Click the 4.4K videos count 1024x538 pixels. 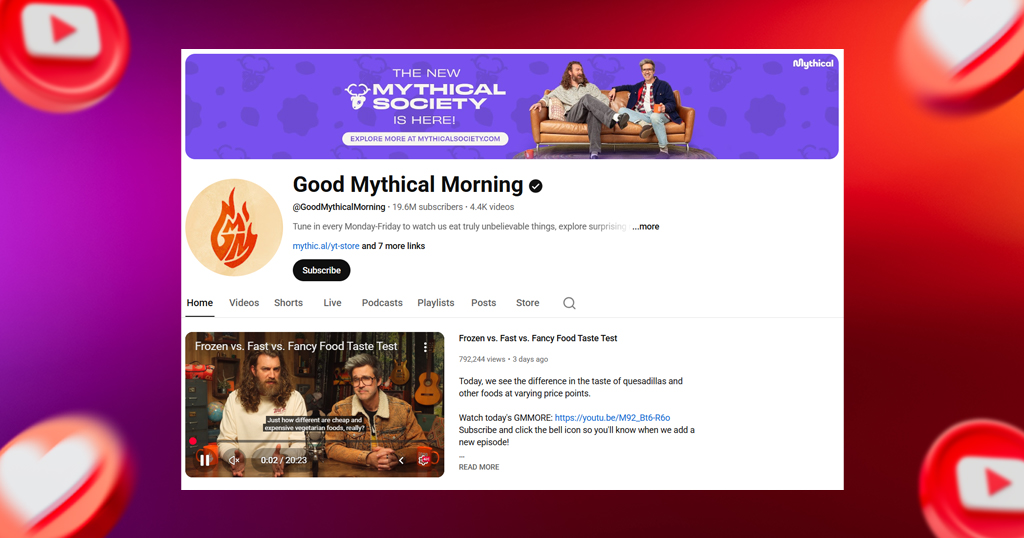[492, 207]
